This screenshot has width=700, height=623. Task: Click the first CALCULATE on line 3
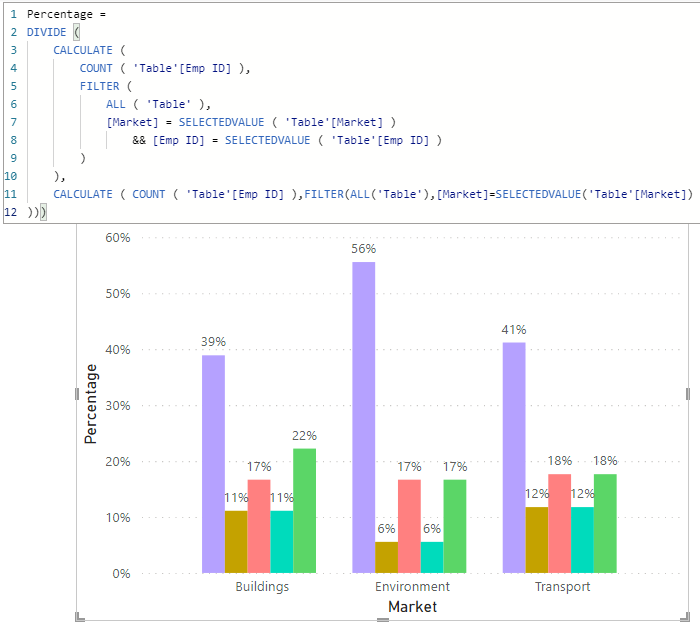click(x=83, y=50)
